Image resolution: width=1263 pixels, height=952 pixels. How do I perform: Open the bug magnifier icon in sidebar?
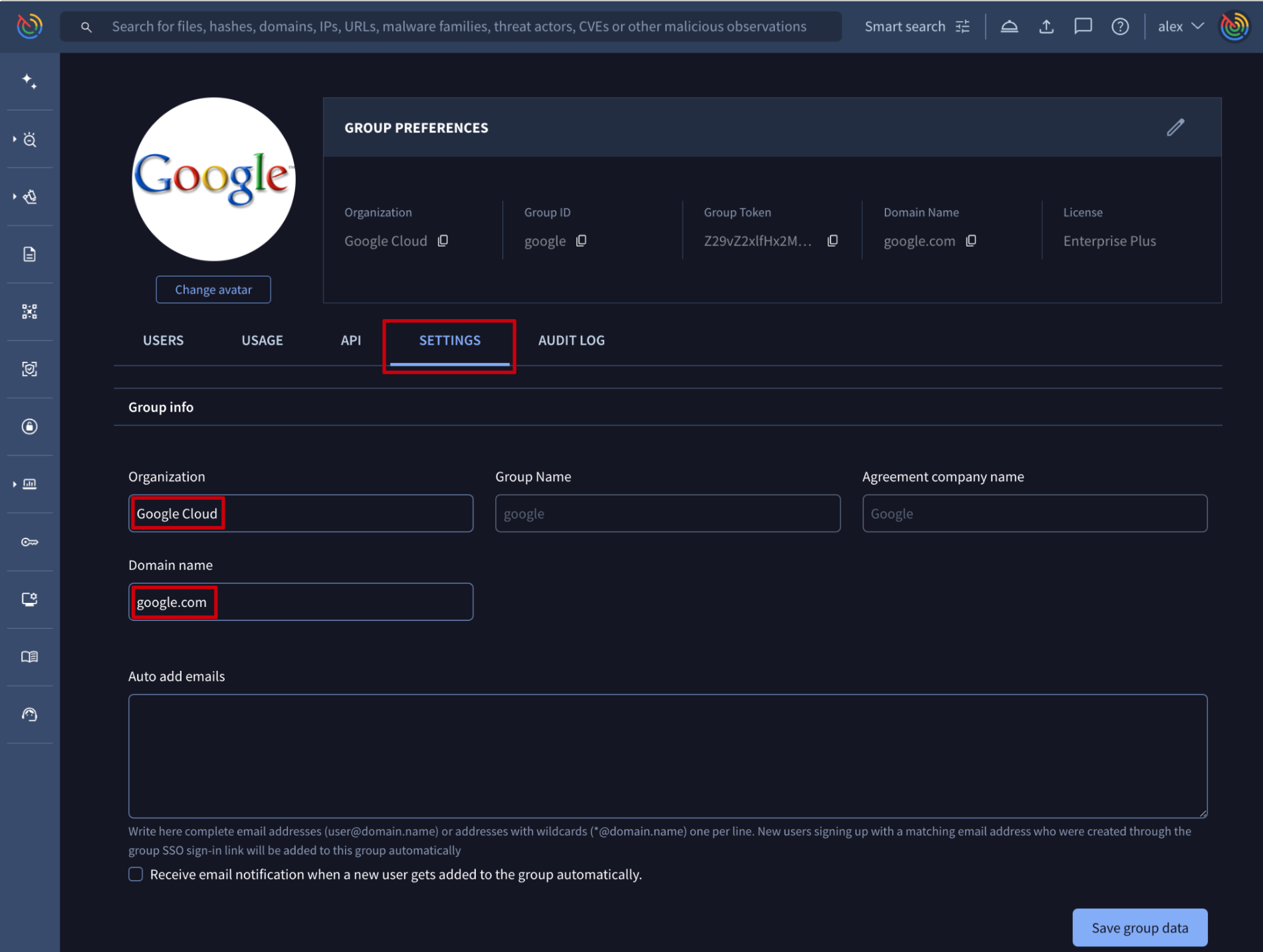point(30,140)
